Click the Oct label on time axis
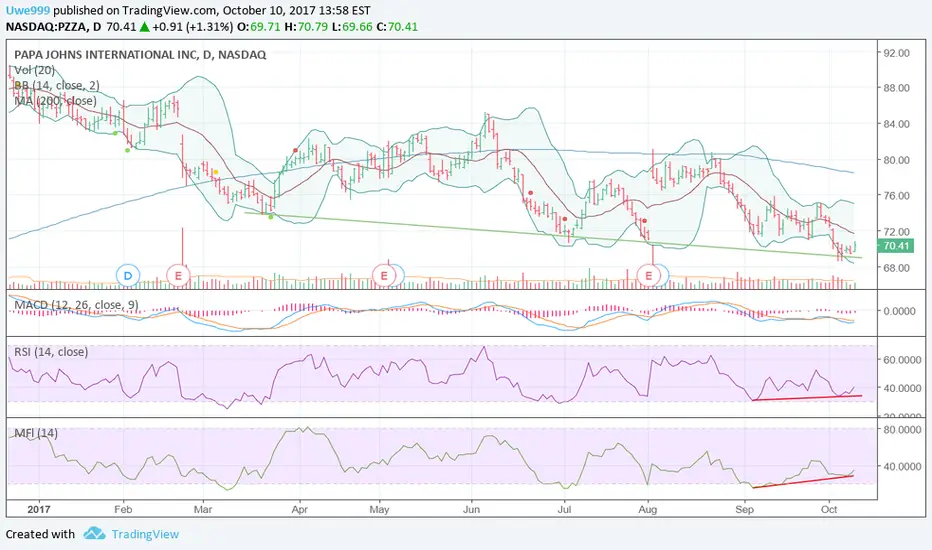 (x=829, y=510)
